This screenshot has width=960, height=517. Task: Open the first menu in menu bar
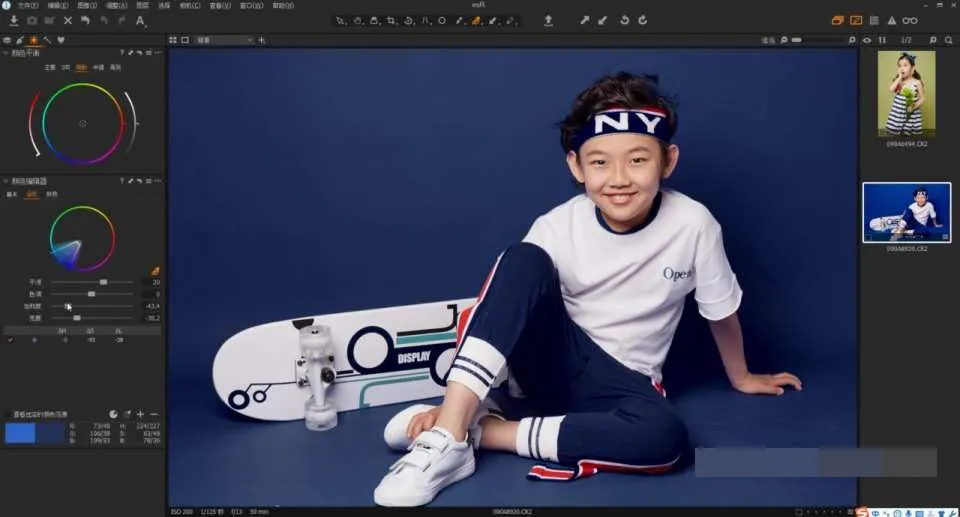coord(27,6)
